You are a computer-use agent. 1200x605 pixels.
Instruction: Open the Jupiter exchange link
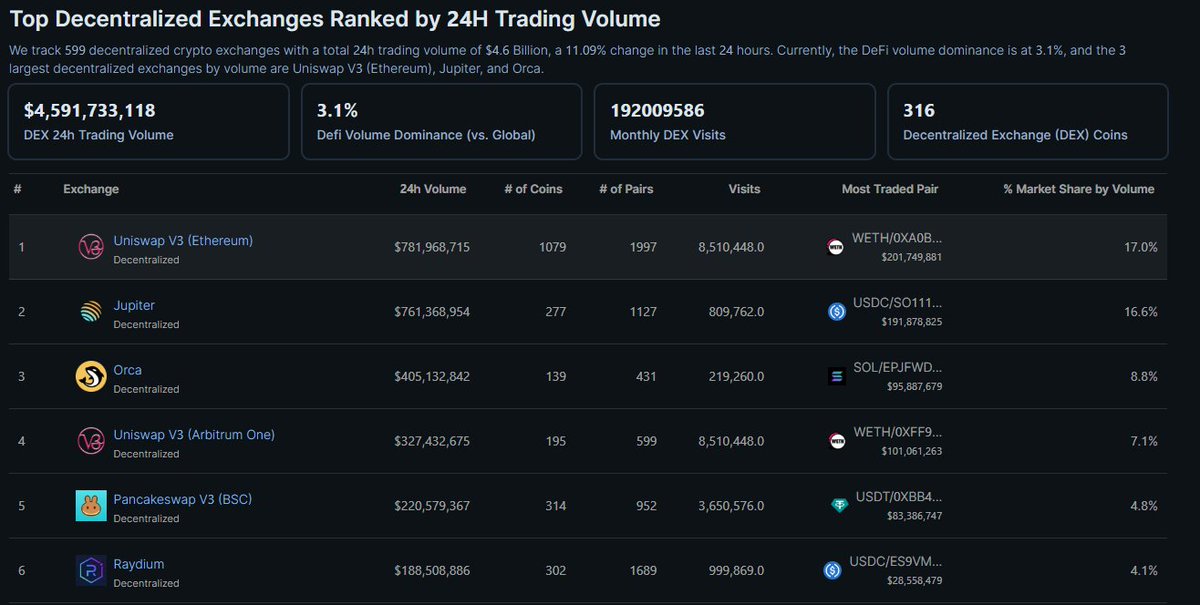(x=134, y=306)
